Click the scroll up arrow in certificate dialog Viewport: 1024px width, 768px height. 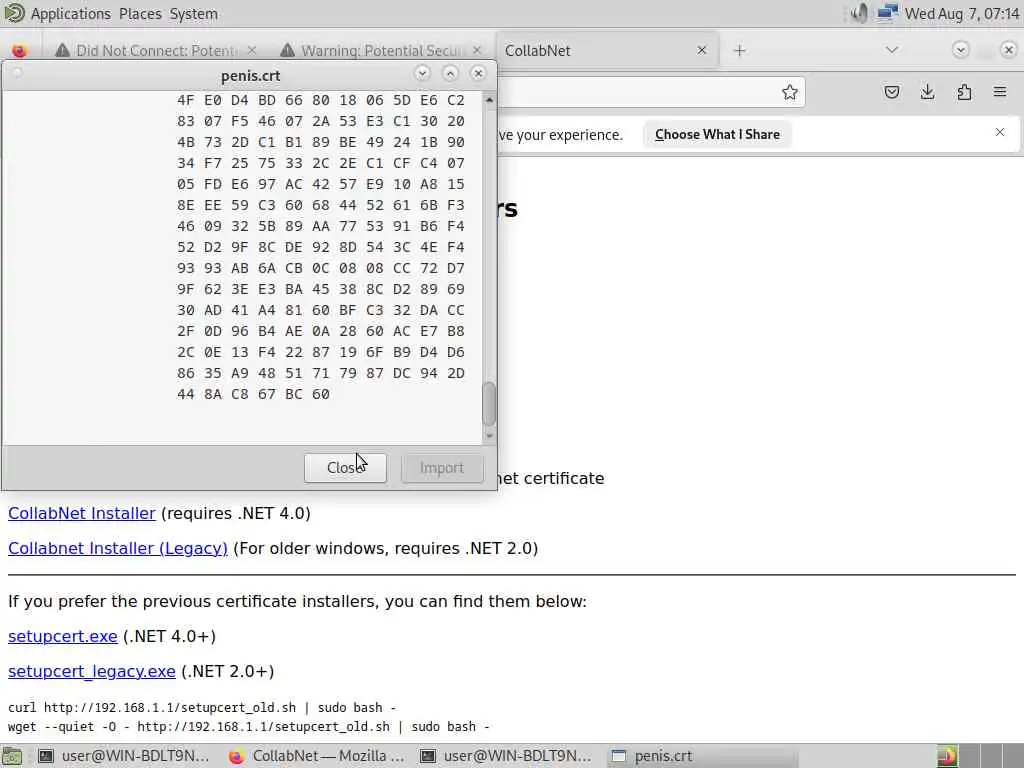[x=488, y=100]
